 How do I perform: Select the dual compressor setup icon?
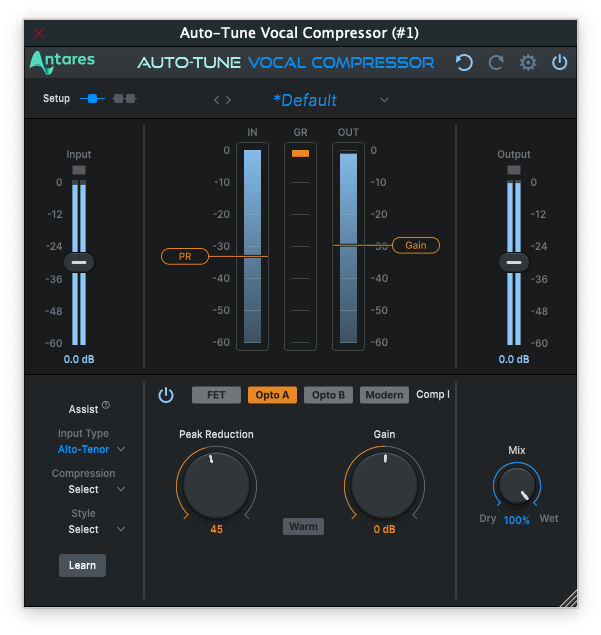pos(124,98)
